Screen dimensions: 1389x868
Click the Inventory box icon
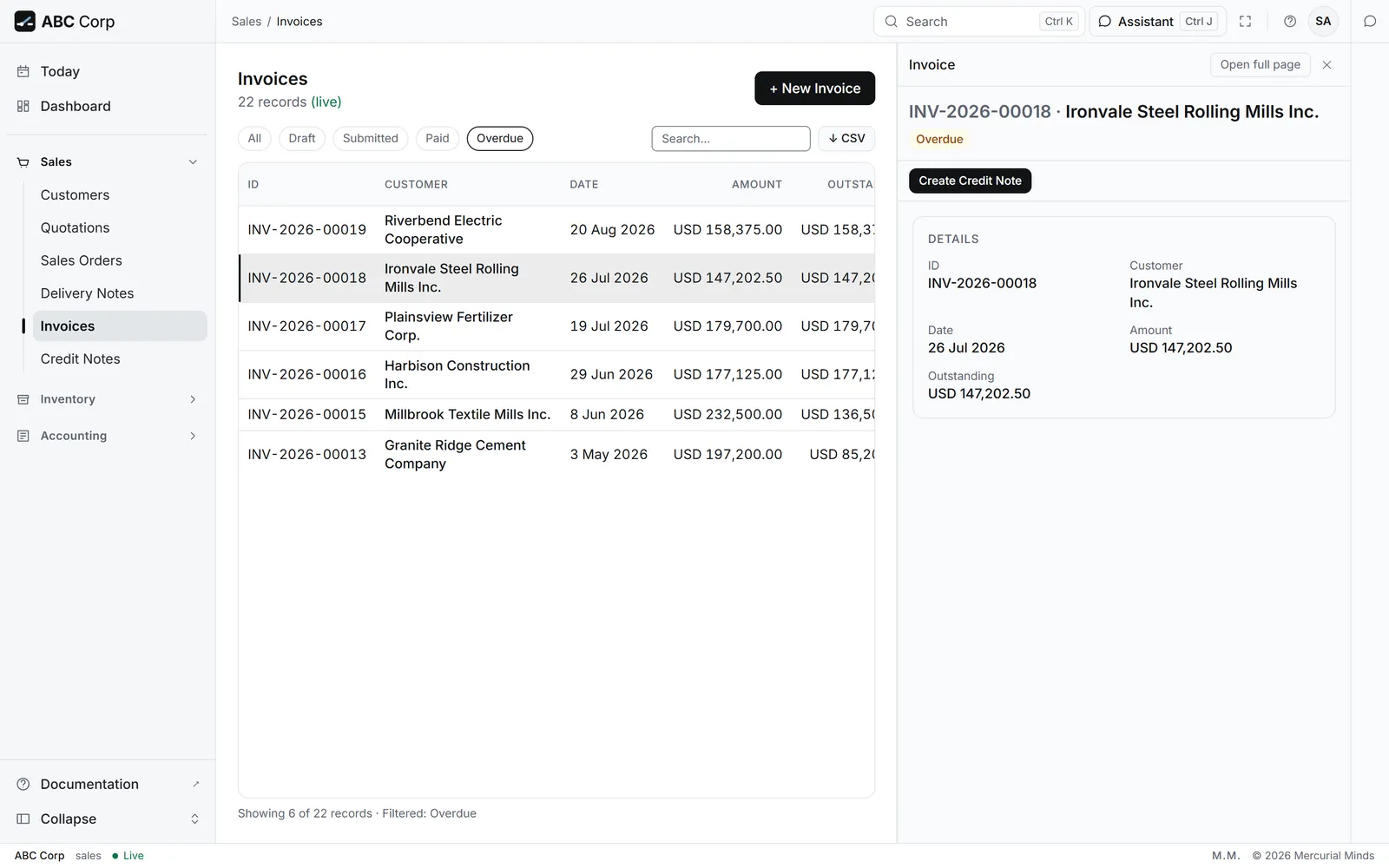tap(23, 399)
